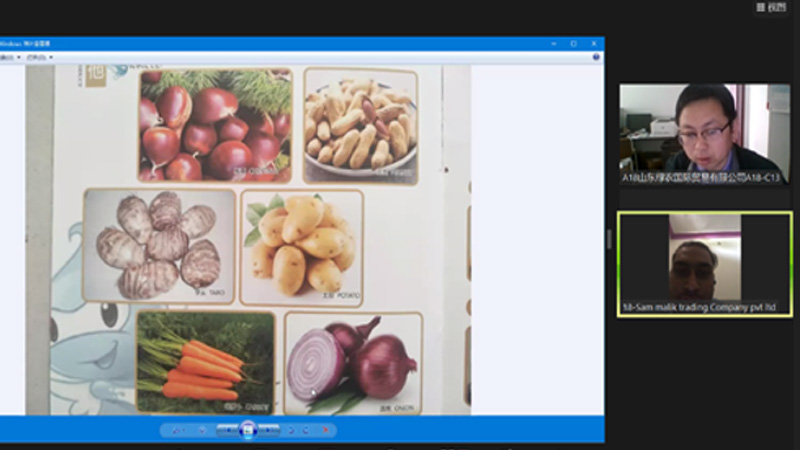Go to the previous photo
Image resolution: width=800 pixels, height=450 pixels.
[x=227, y=430]
